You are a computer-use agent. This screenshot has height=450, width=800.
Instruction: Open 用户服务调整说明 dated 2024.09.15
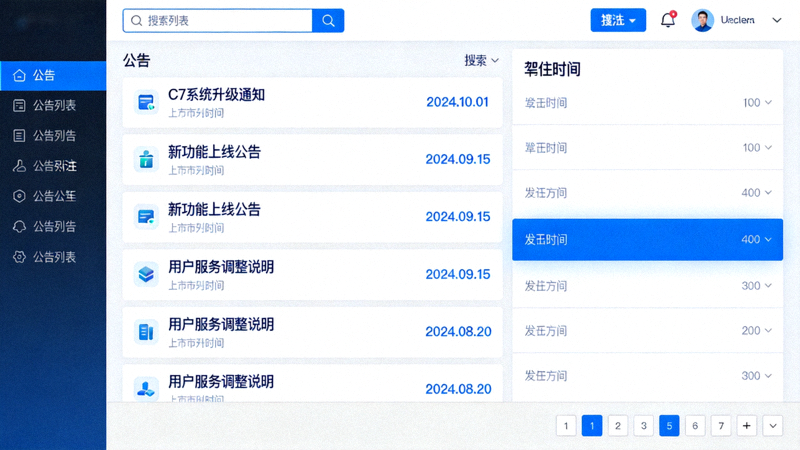[x=312, y=274]
